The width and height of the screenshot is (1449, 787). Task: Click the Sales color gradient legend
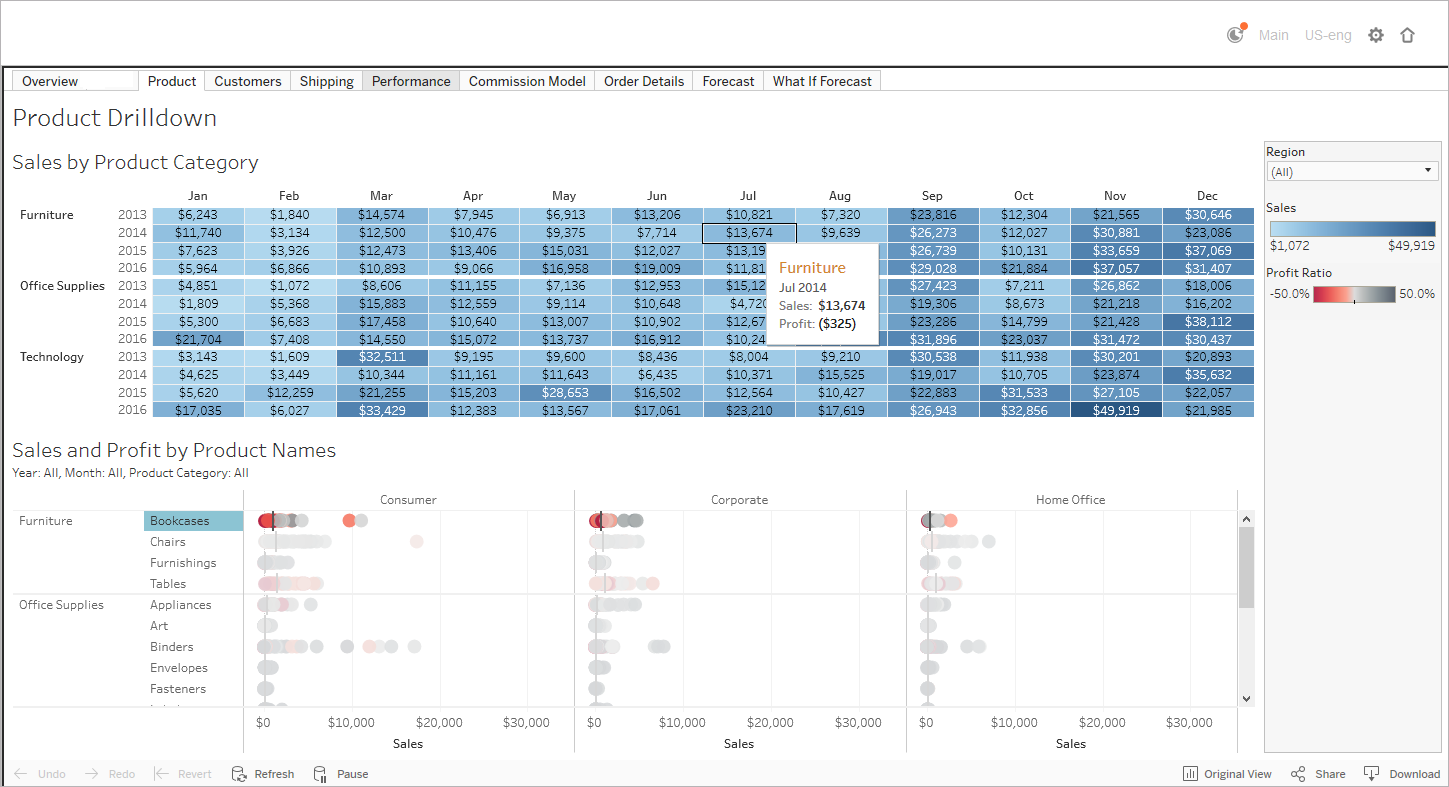click(x=1352, y=228)
